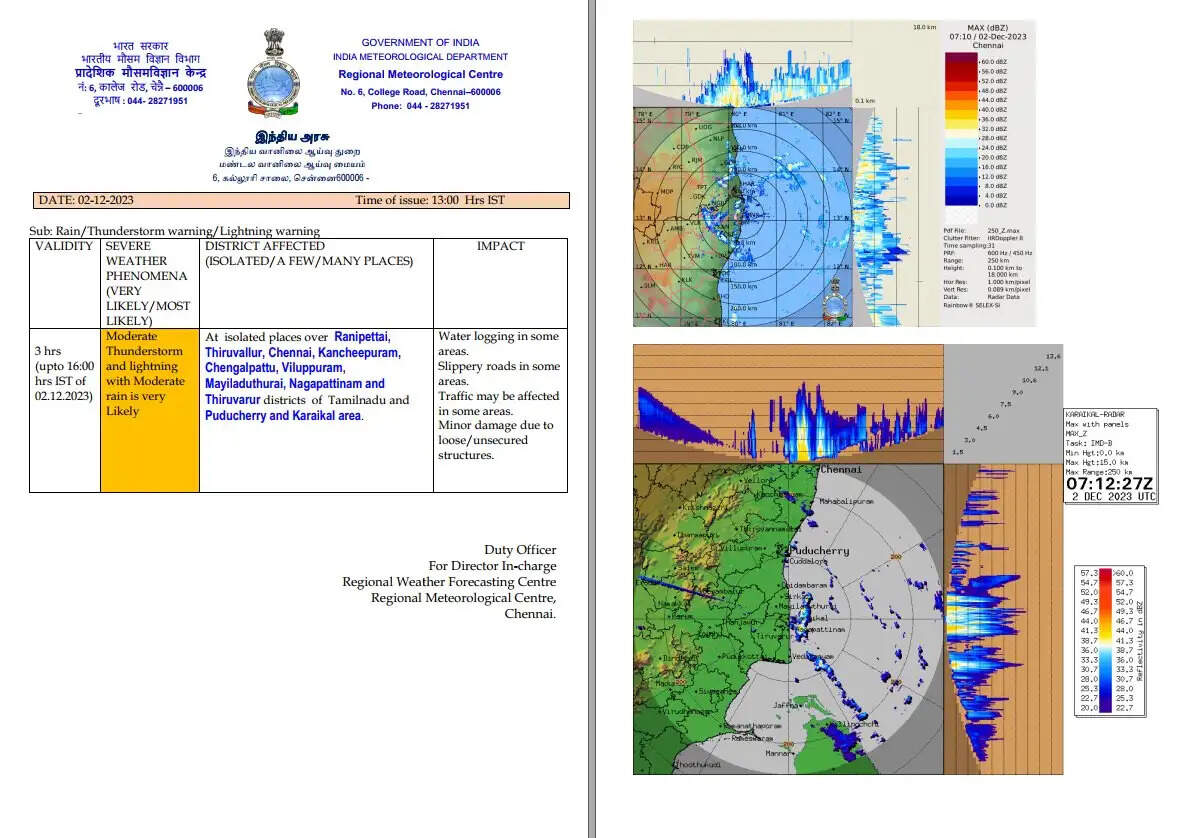Click the Chennai label on Karaikal radar map
1189x838 pixels.
pos(840,470)
